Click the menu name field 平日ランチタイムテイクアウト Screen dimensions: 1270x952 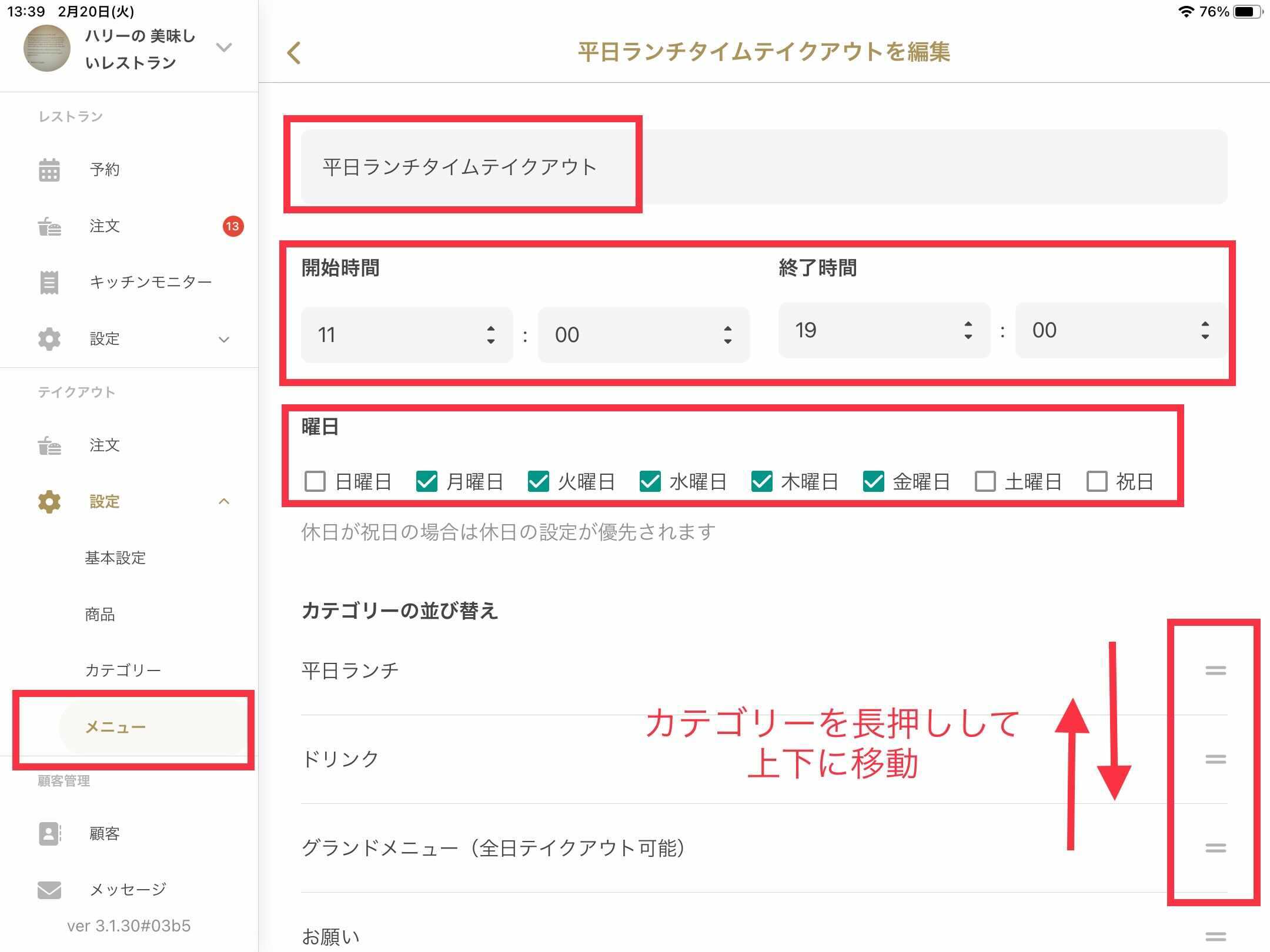coord(764,167)
